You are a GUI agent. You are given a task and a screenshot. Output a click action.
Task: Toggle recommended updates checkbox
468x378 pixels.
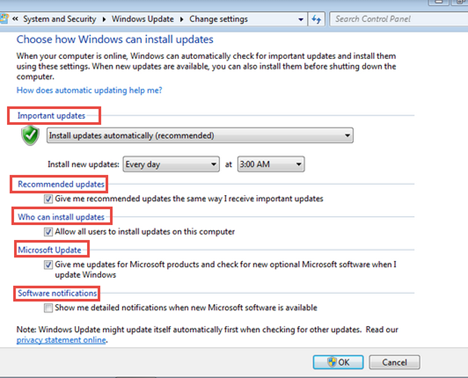point(48,199)
